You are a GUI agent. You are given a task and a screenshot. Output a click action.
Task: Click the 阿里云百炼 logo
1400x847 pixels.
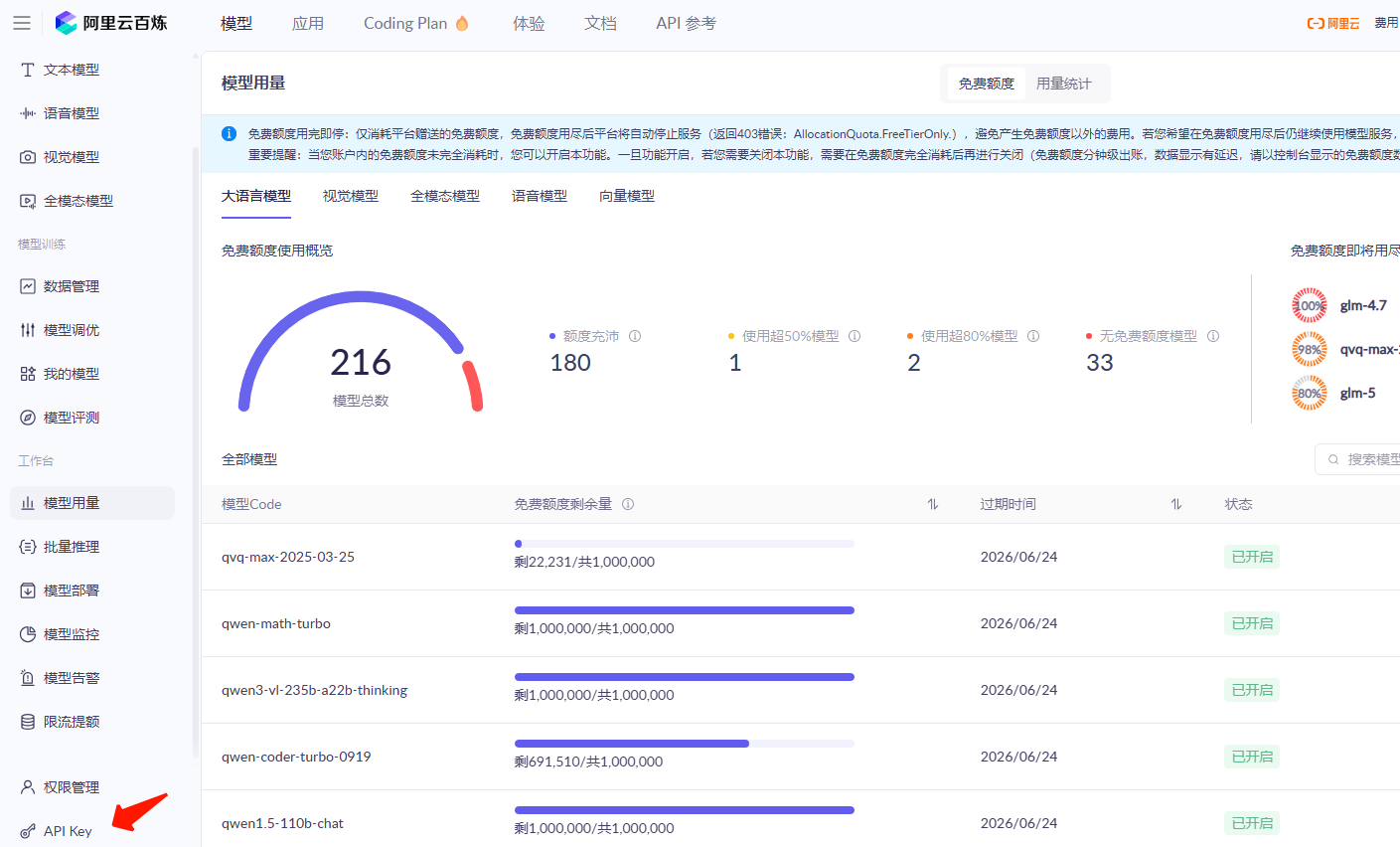coord(111,23)
